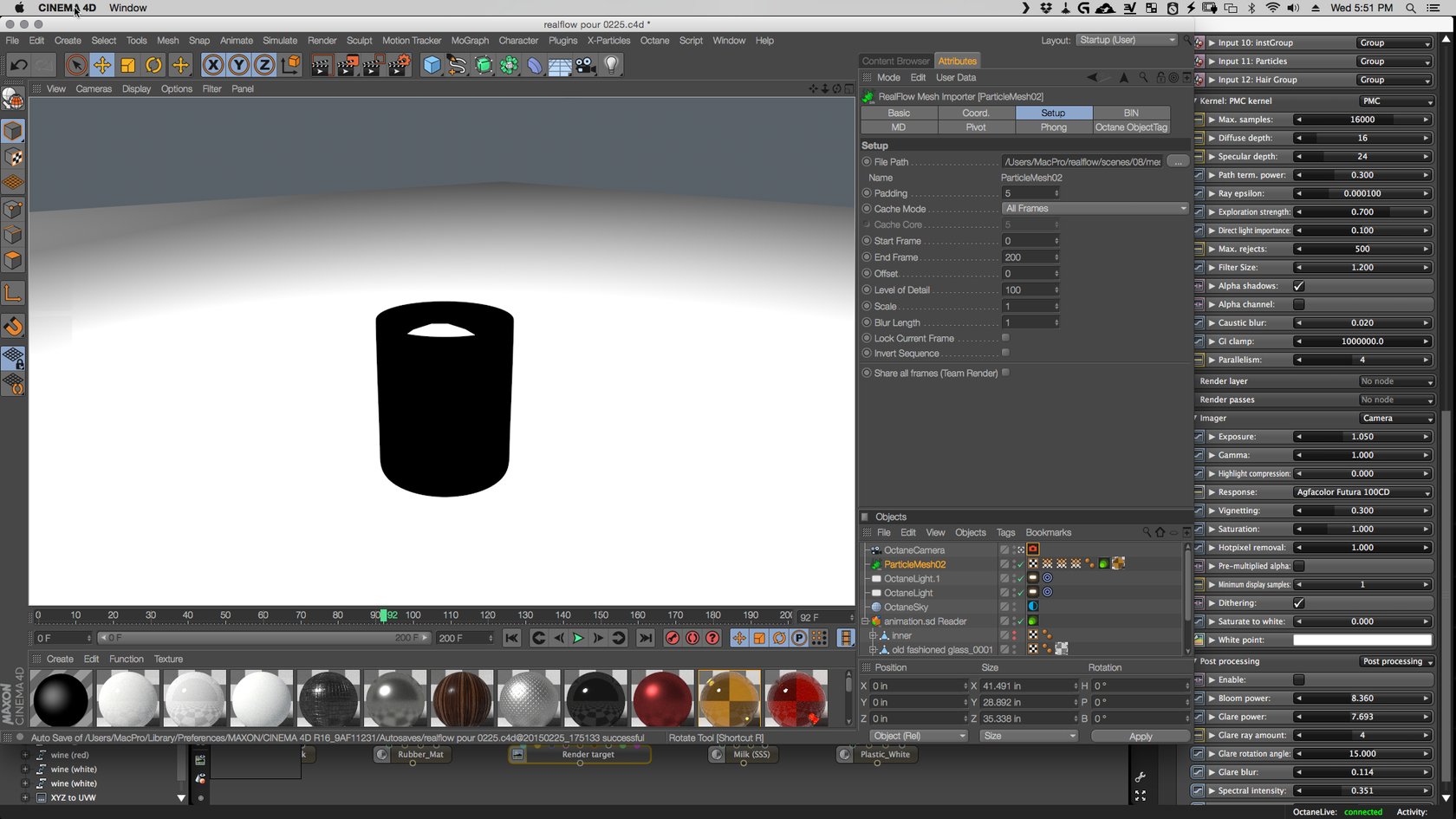Click the Camera object icon in toolbar
The height and width of the screenshot is (819, 1456).
pos(586,65)
